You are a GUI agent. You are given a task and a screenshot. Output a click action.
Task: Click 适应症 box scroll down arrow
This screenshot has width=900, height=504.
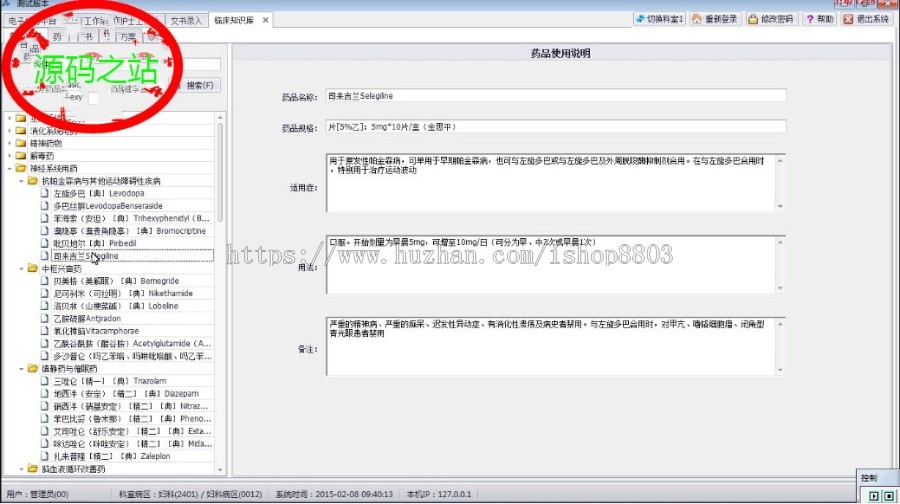(780, 206)
